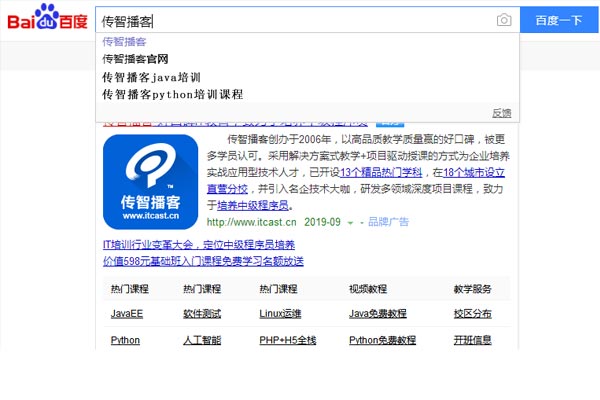This screenshot has height=400, width=600.
Task: Open the JavaEE course link
Action: pos(127,314)
